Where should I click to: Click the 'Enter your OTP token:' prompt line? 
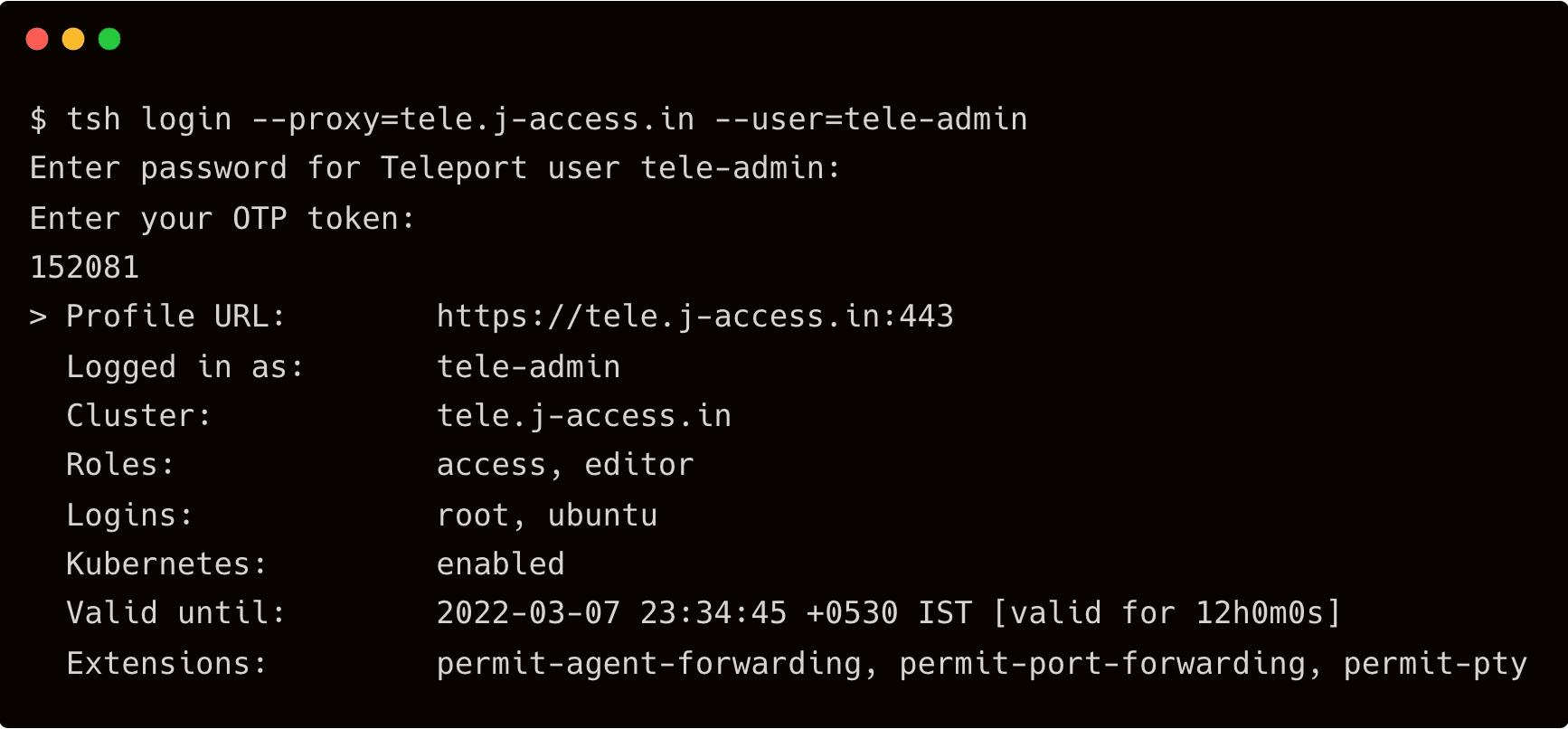(x=222, y=218)
